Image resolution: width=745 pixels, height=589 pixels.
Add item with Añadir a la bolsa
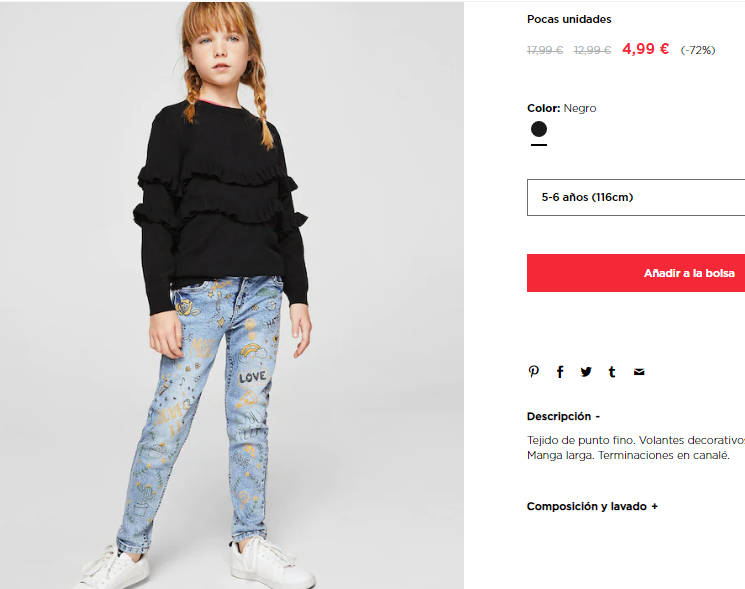(x=636, y=273)
